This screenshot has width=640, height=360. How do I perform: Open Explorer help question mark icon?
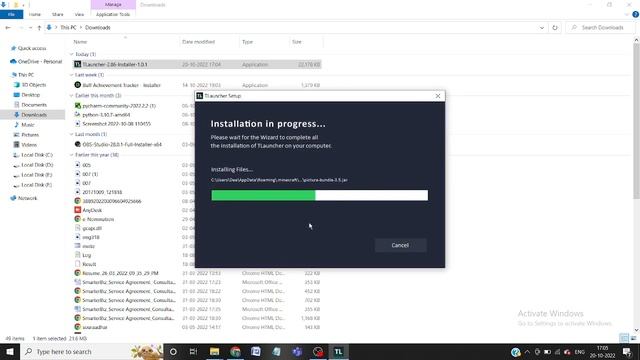click(635, 14)
